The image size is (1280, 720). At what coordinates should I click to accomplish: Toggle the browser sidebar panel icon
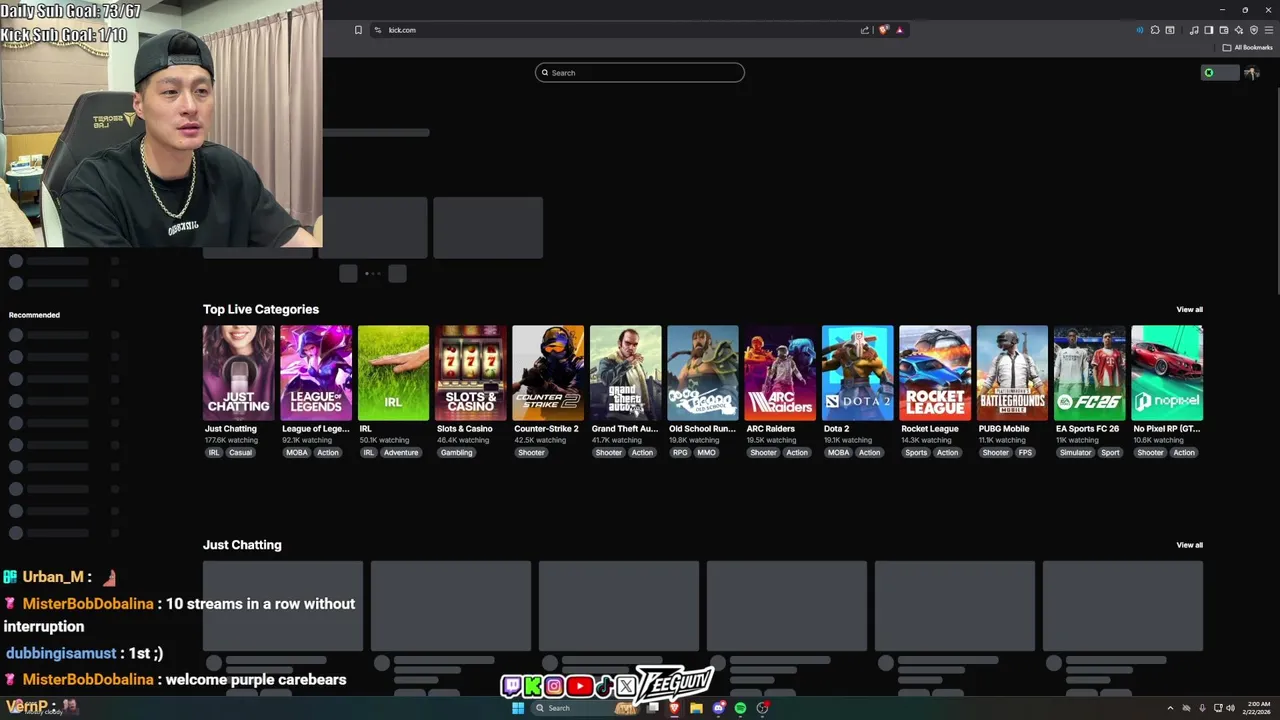[x=1209, y=30]
